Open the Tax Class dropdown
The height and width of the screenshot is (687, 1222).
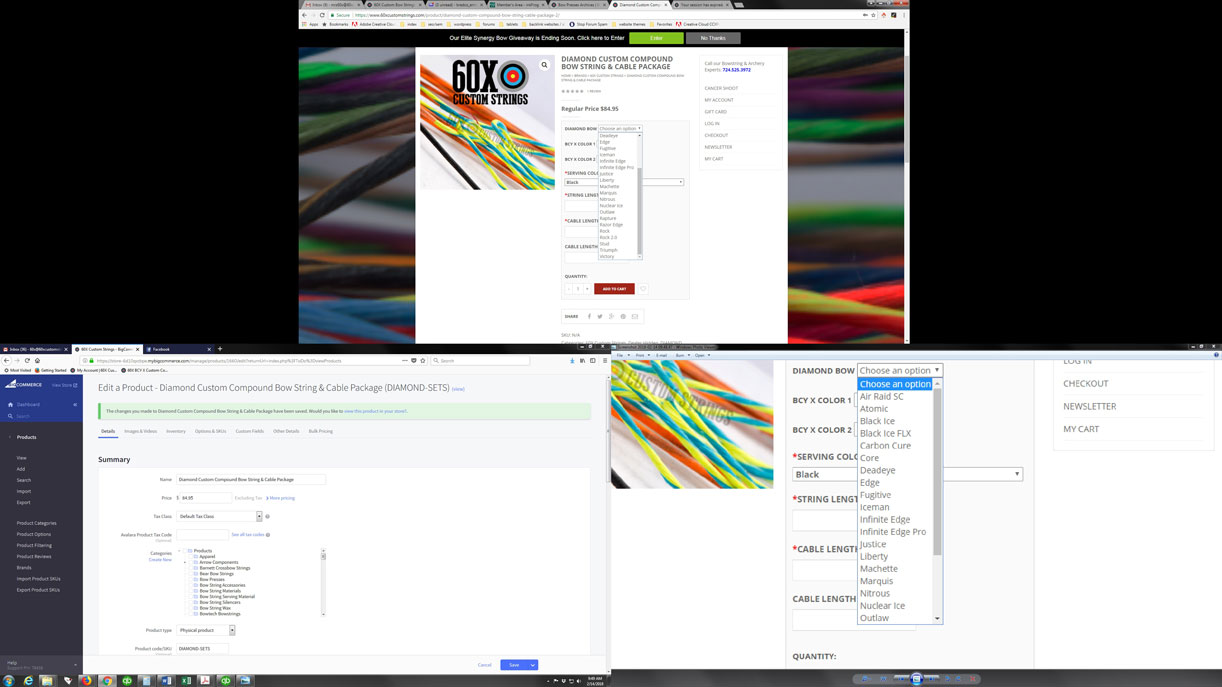coord(219,516)
